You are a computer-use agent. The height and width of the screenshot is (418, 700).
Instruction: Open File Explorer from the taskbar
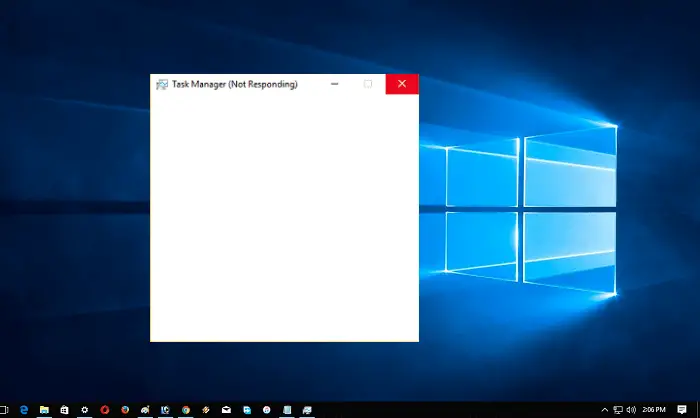click(44, 410)
